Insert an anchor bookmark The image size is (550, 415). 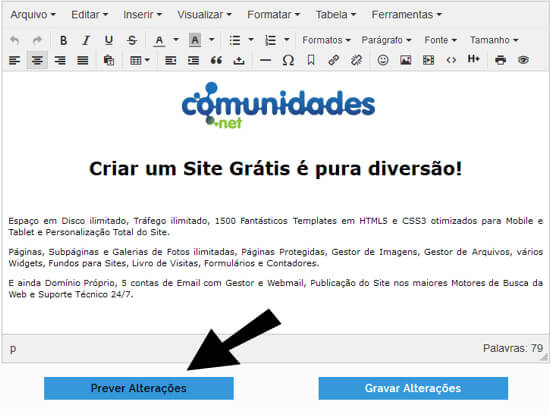pyautogui.click(x=311, y=60)
